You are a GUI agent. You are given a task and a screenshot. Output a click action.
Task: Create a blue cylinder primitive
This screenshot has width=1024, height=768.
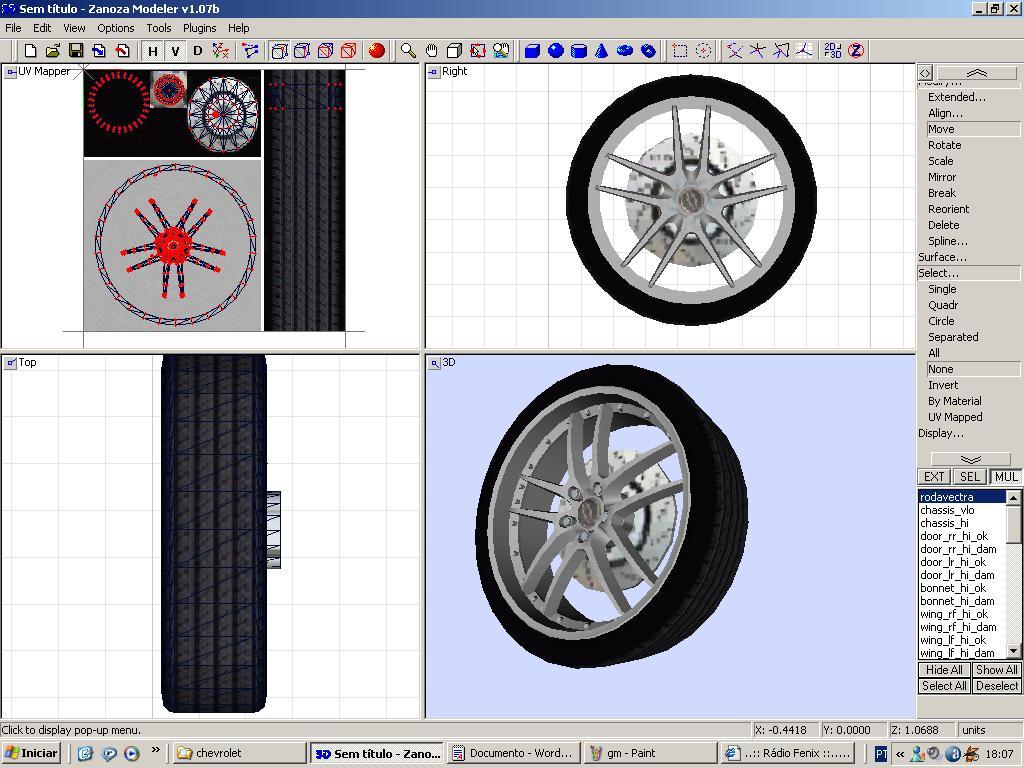coord(579,51)
